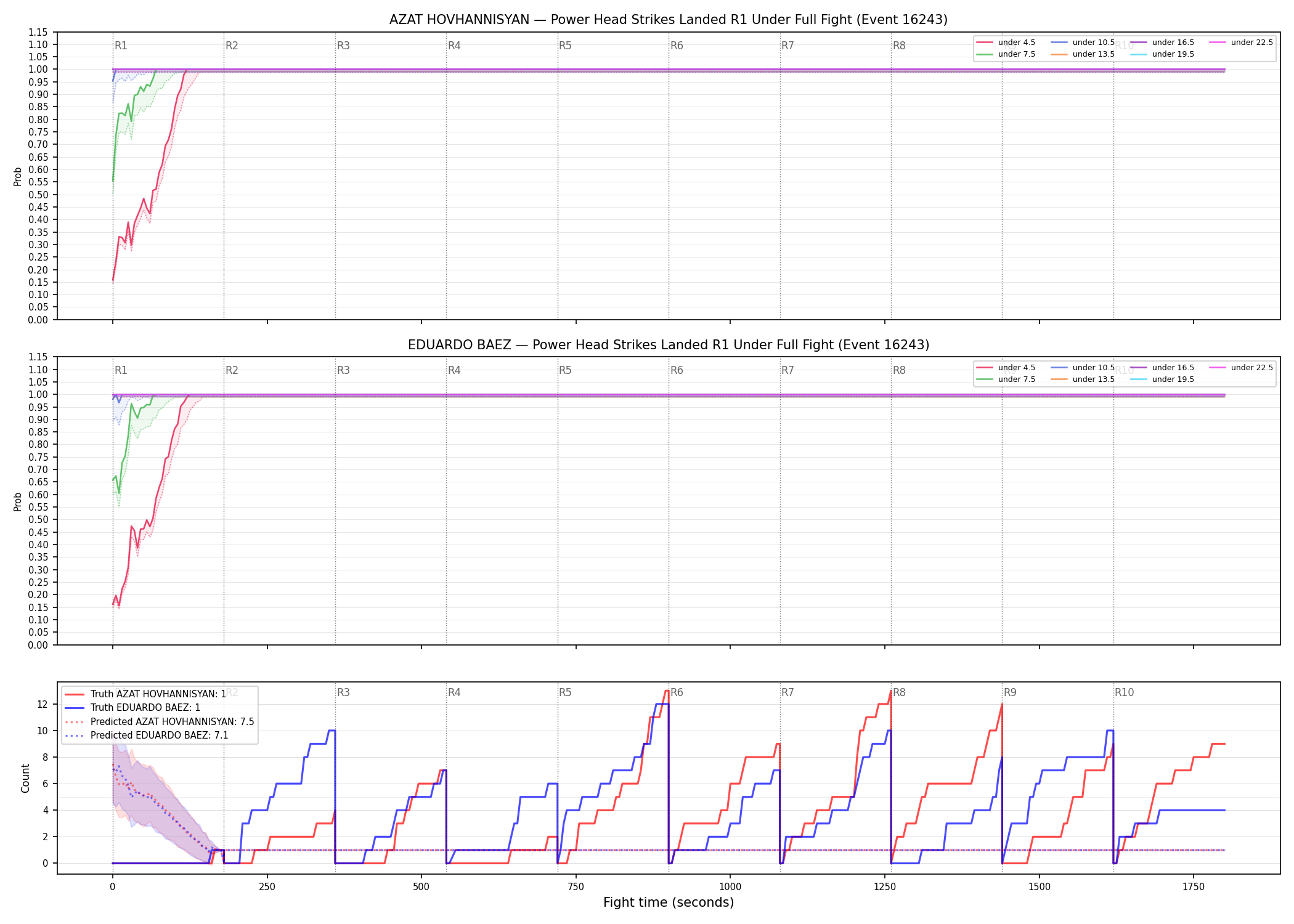Click the Eduardo Baez chart title
Viewport: 1294px width, 924px height.
pyautogui.click(x=669, y=345)
